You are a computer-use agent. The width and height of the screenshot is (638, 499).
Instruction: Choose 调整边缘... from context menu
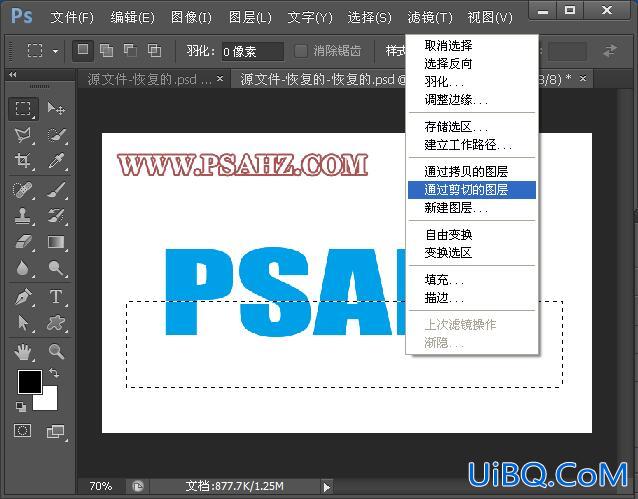[x=472, y=100]
